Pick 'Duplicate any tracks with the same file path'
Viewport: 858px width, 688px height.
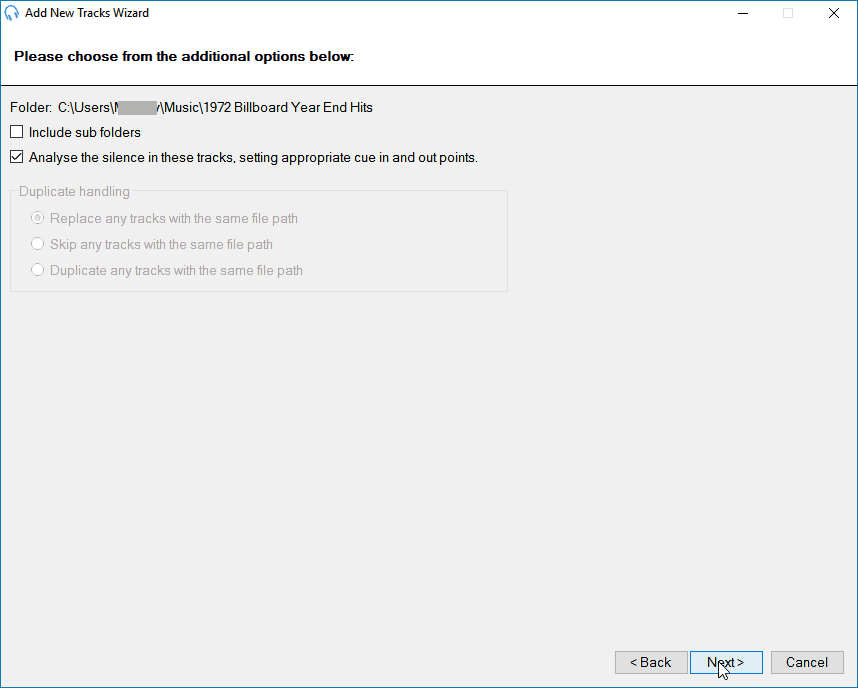[37, 269]
